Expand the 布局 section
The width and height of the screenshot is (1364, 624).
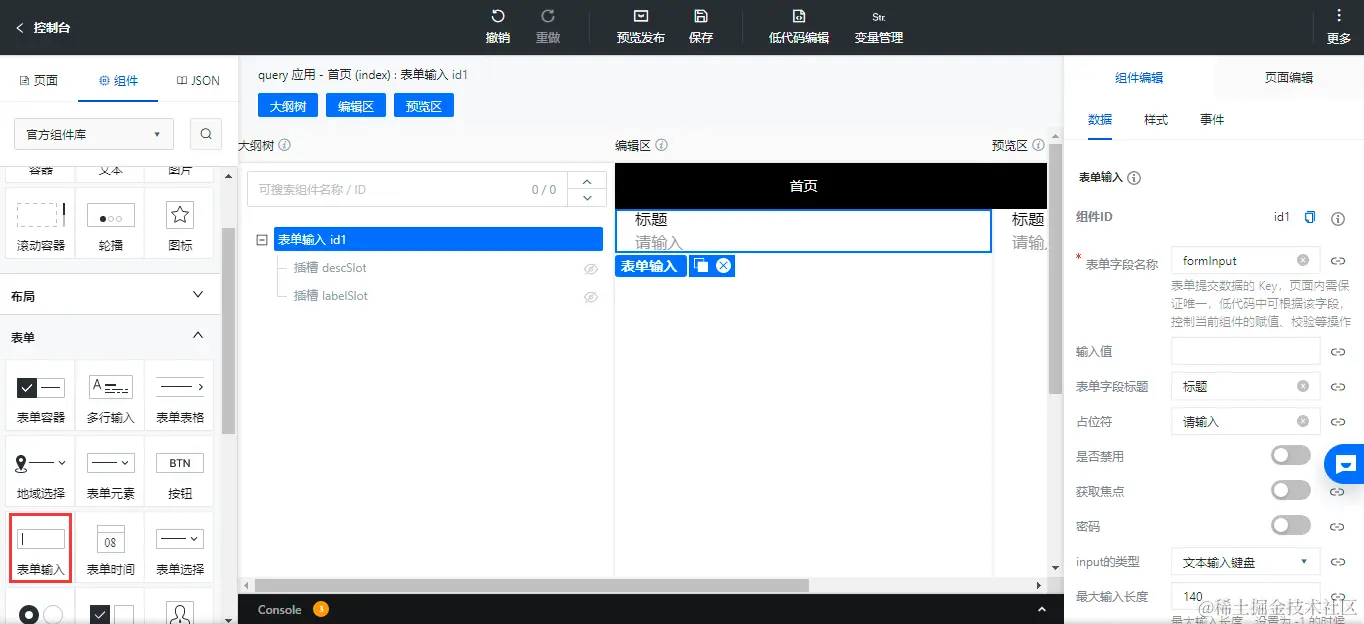point(110,296)
